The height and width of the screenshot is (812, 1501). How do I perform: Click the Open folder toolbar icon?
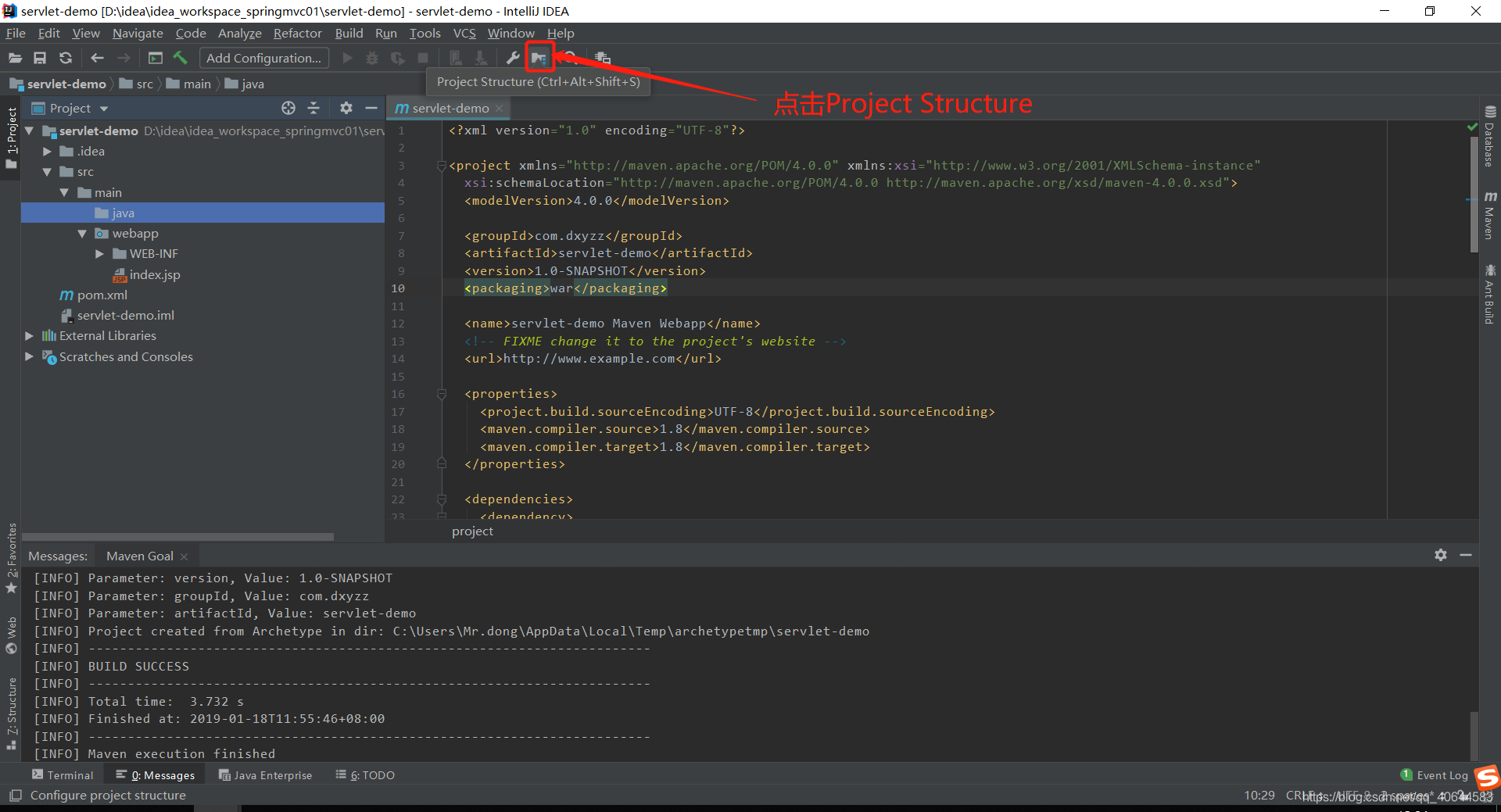pyautogui.click(x=15, y=58)
